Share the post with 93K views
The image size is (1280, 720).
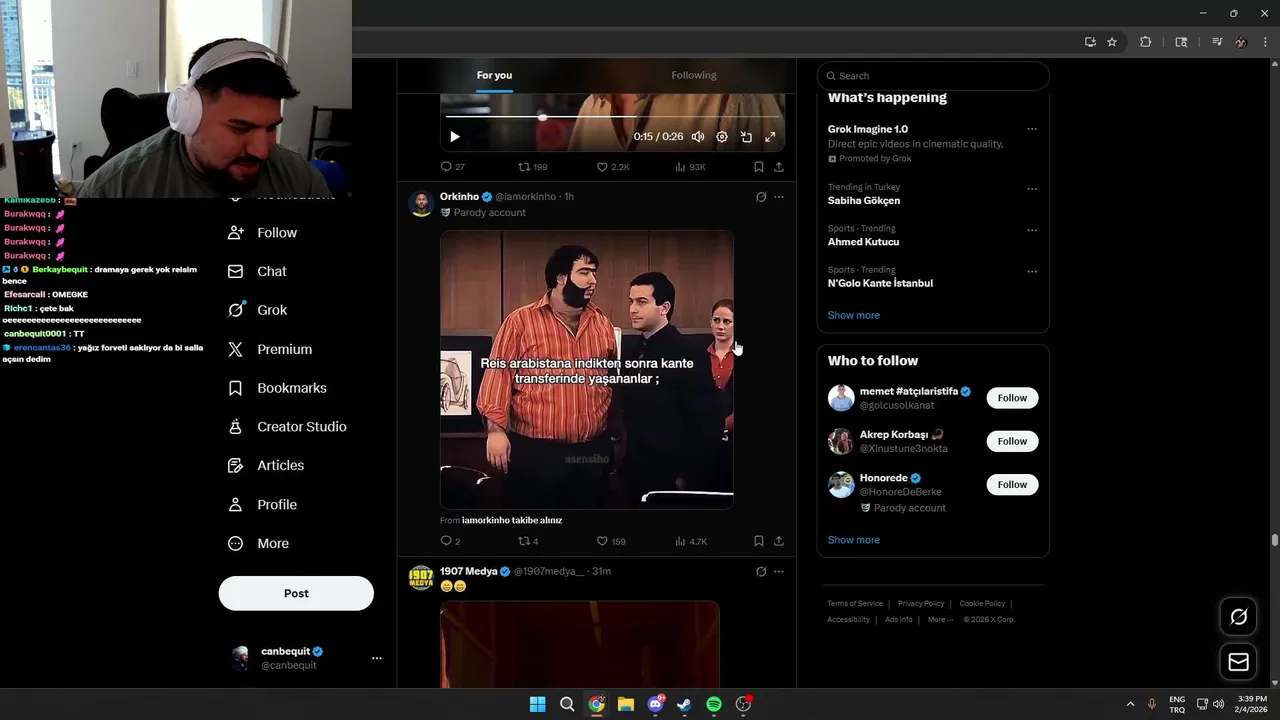[x=779, y=167]
